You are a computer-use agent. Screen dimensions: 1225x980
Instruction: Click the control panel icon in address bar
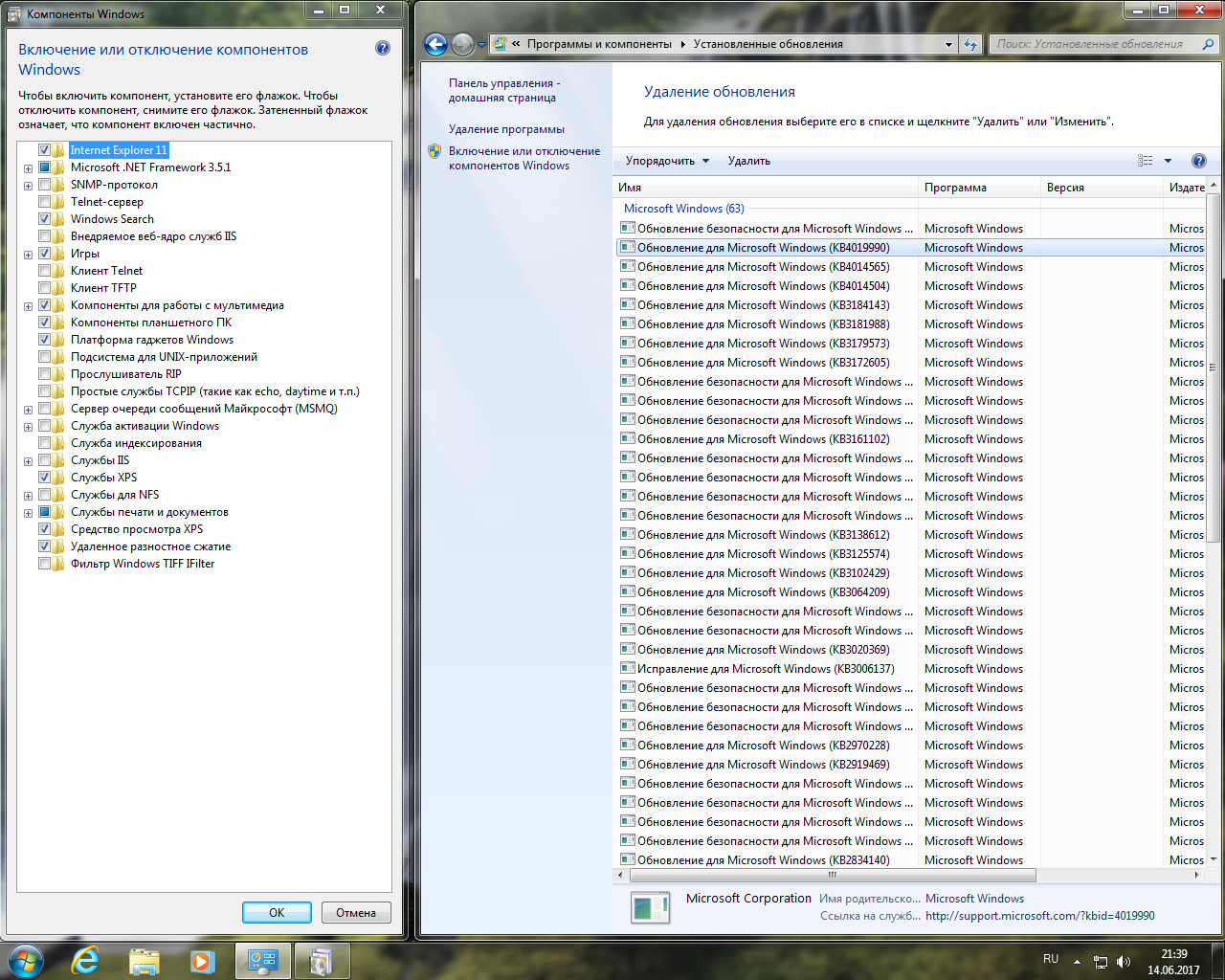click(500, 44)
